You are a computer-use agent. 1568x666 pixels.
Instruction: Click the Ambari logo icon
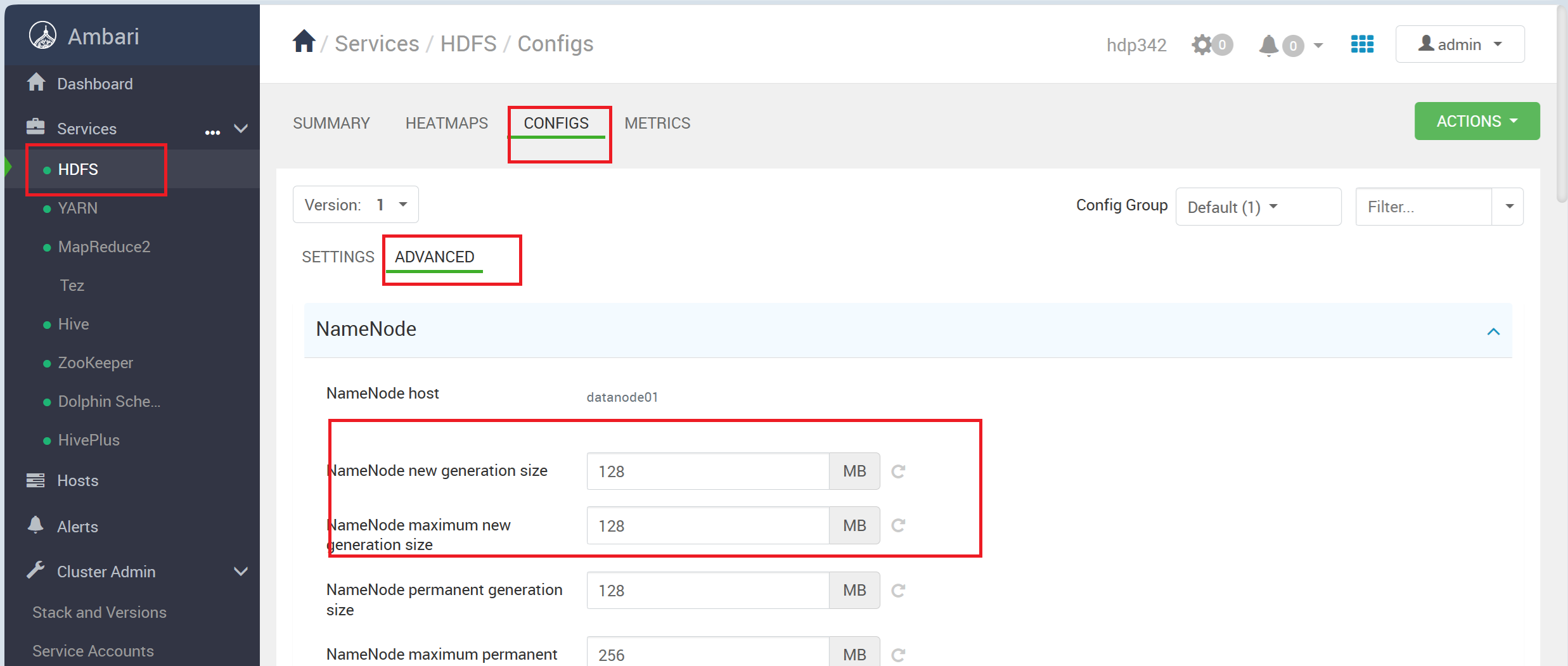coord(43,35)
